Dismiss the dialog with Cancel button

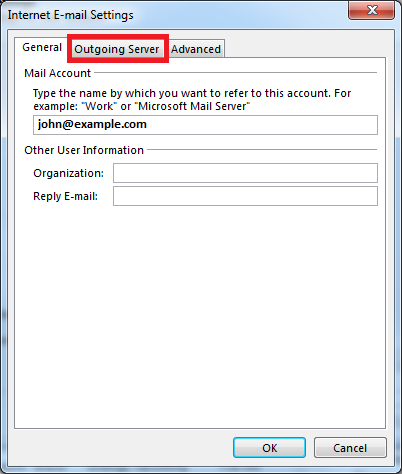pos(350,448)
